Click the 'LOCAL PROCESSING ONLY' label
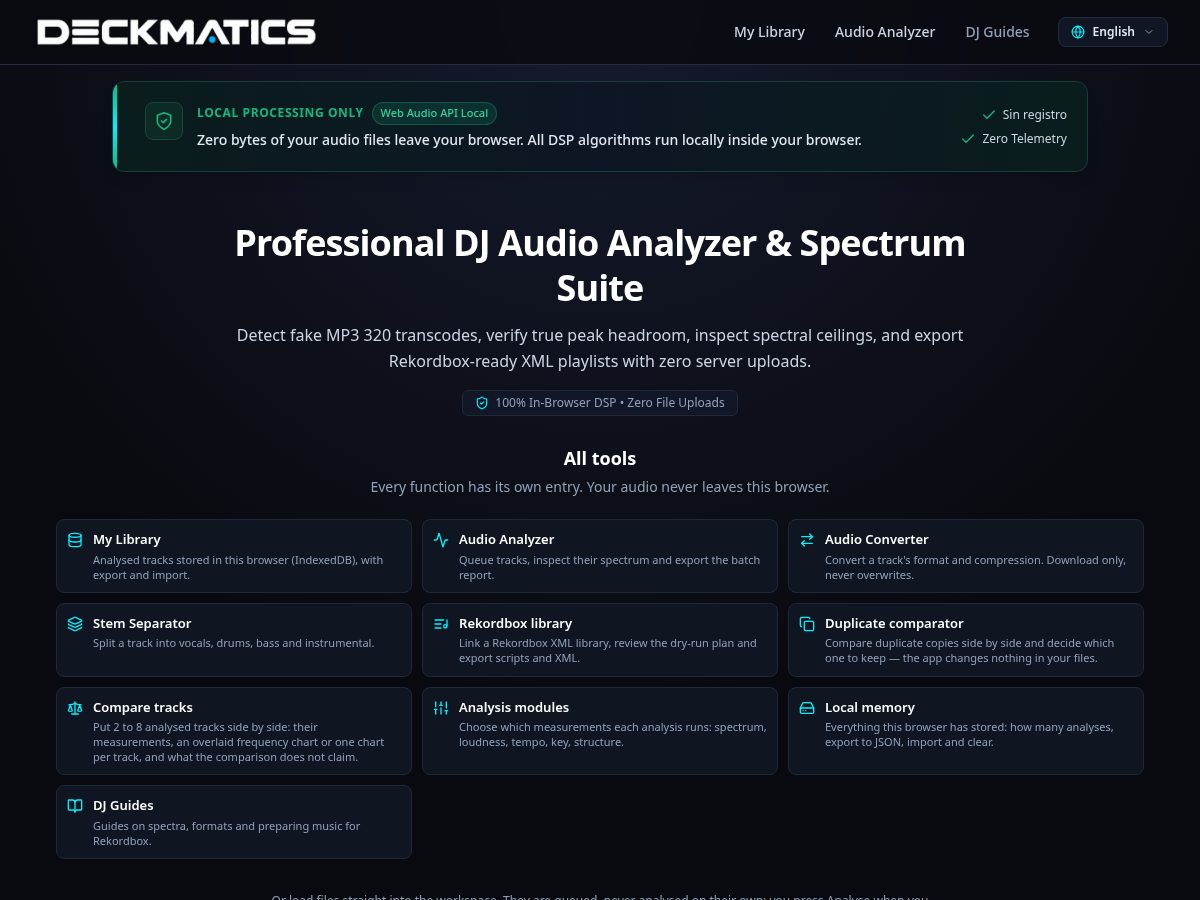Viewport: 1200px width, 900px height. pos(280,113)
